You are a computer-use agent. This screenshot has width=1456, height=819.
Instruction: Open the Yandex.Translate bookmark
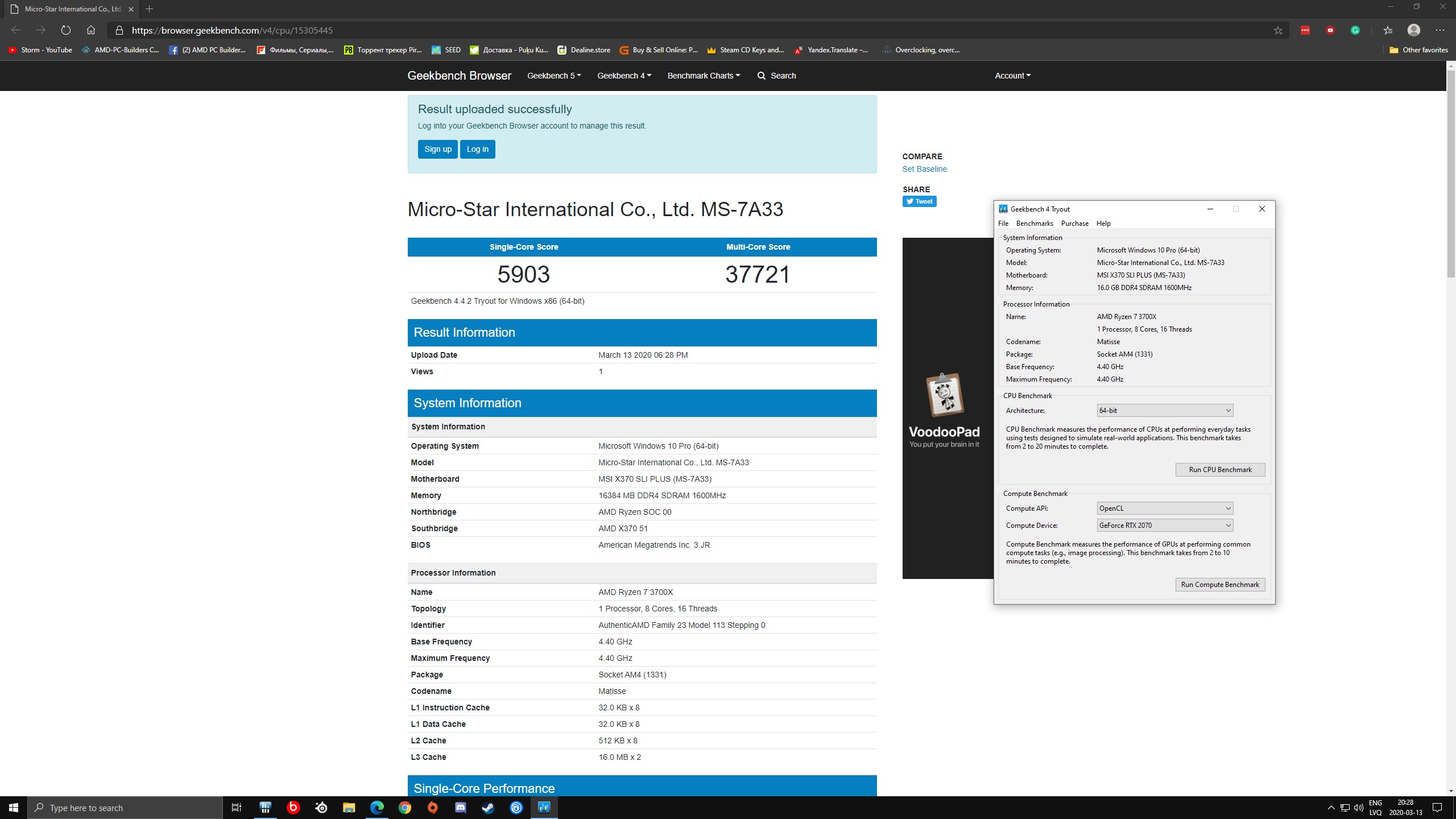click(x=831, y=50)
